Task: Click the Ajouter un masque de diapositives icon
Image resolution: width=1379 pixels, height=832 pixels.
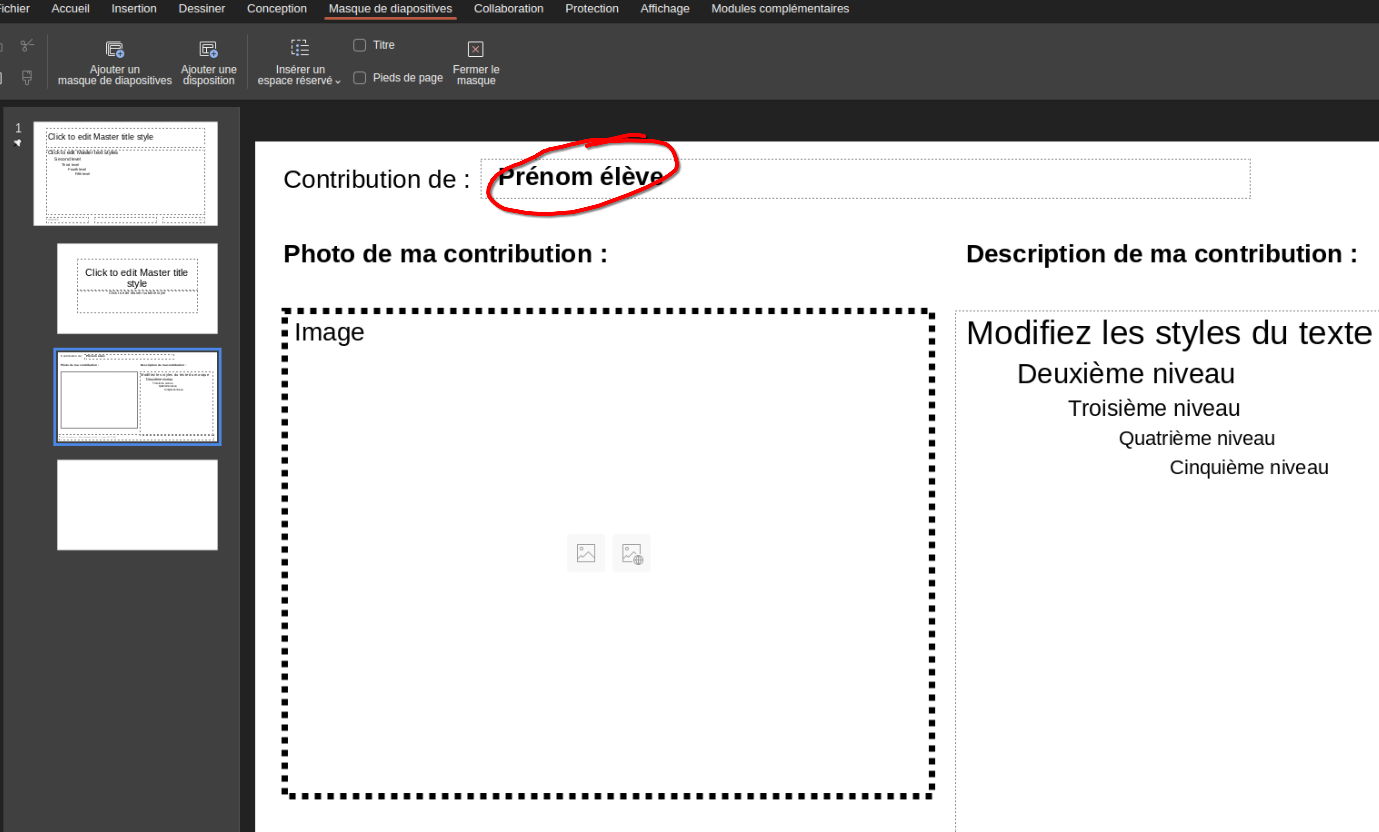Action: pos(115,50)
